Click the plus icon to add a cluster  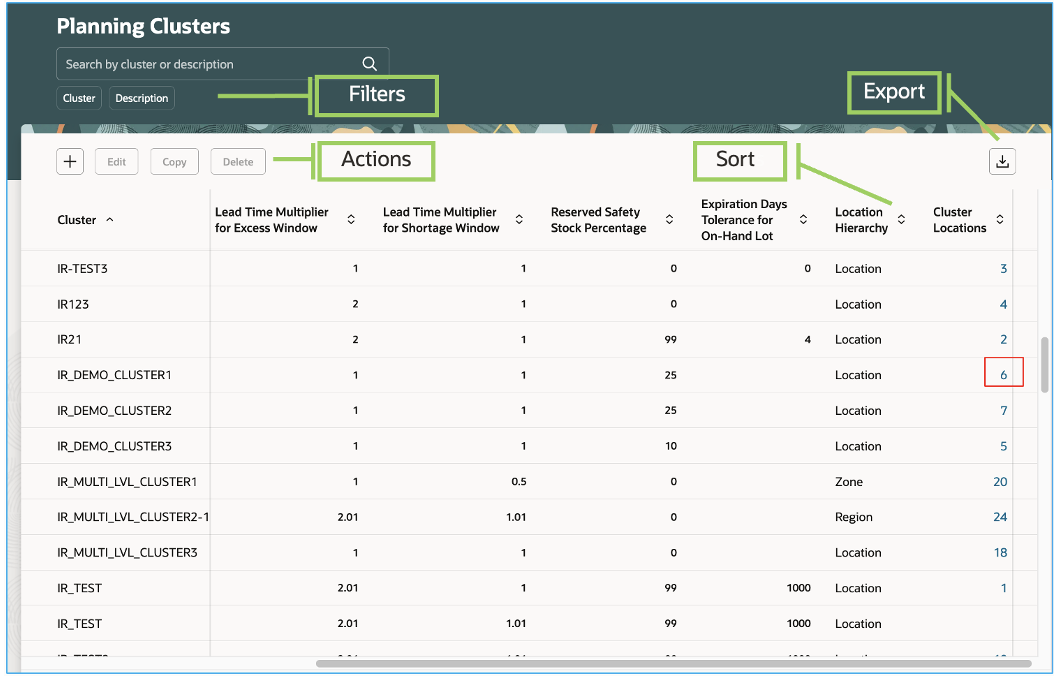point(69,161)
